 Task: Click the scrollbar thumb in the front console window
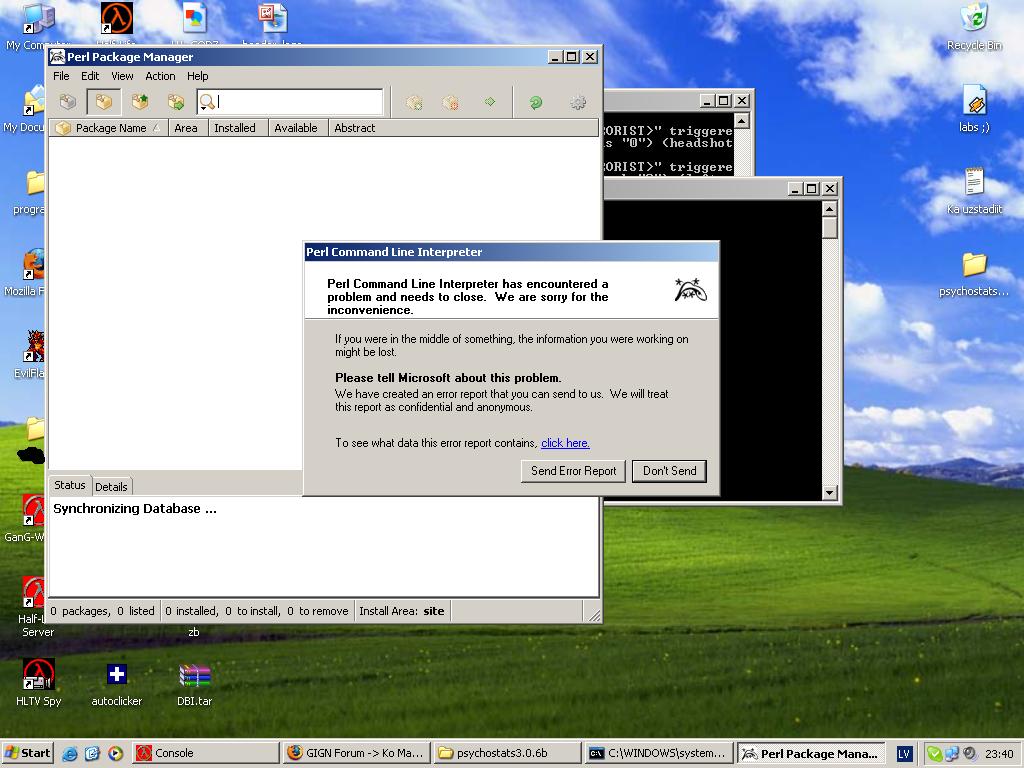coord(829,227)
